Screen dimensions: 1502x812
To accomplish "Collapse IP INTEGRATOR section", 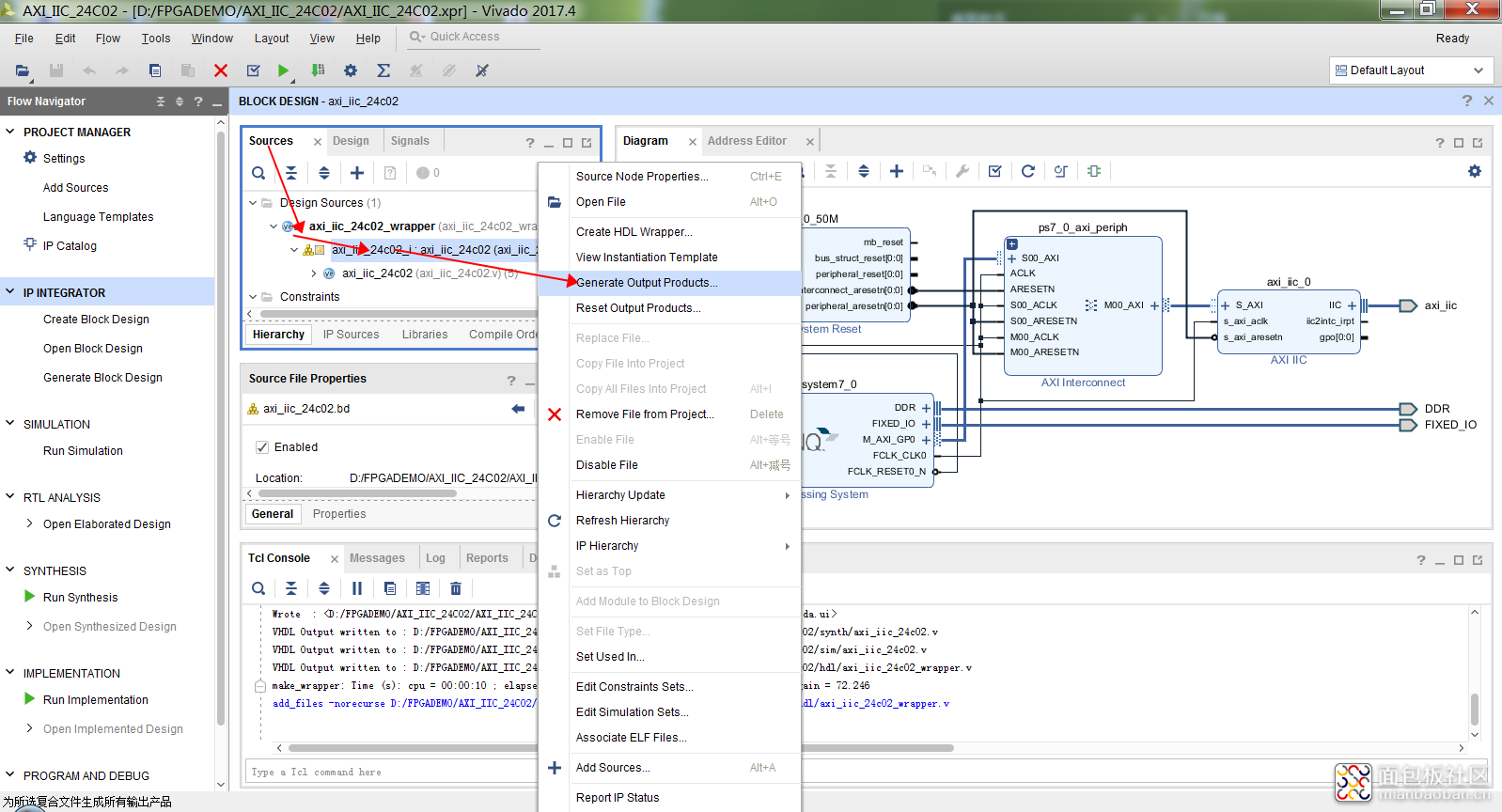I will [x=10, y=292].
